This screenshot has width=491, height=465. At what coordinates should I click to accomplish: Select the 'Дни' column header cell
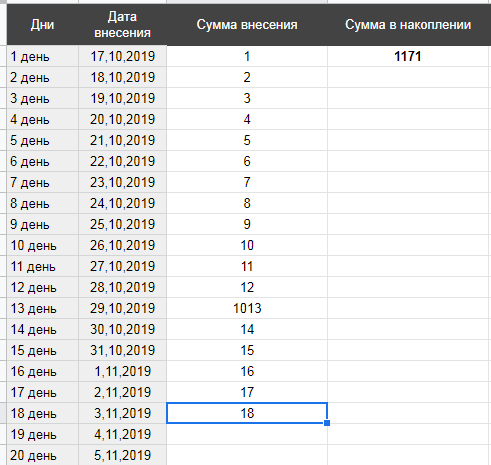pos(42,25)
